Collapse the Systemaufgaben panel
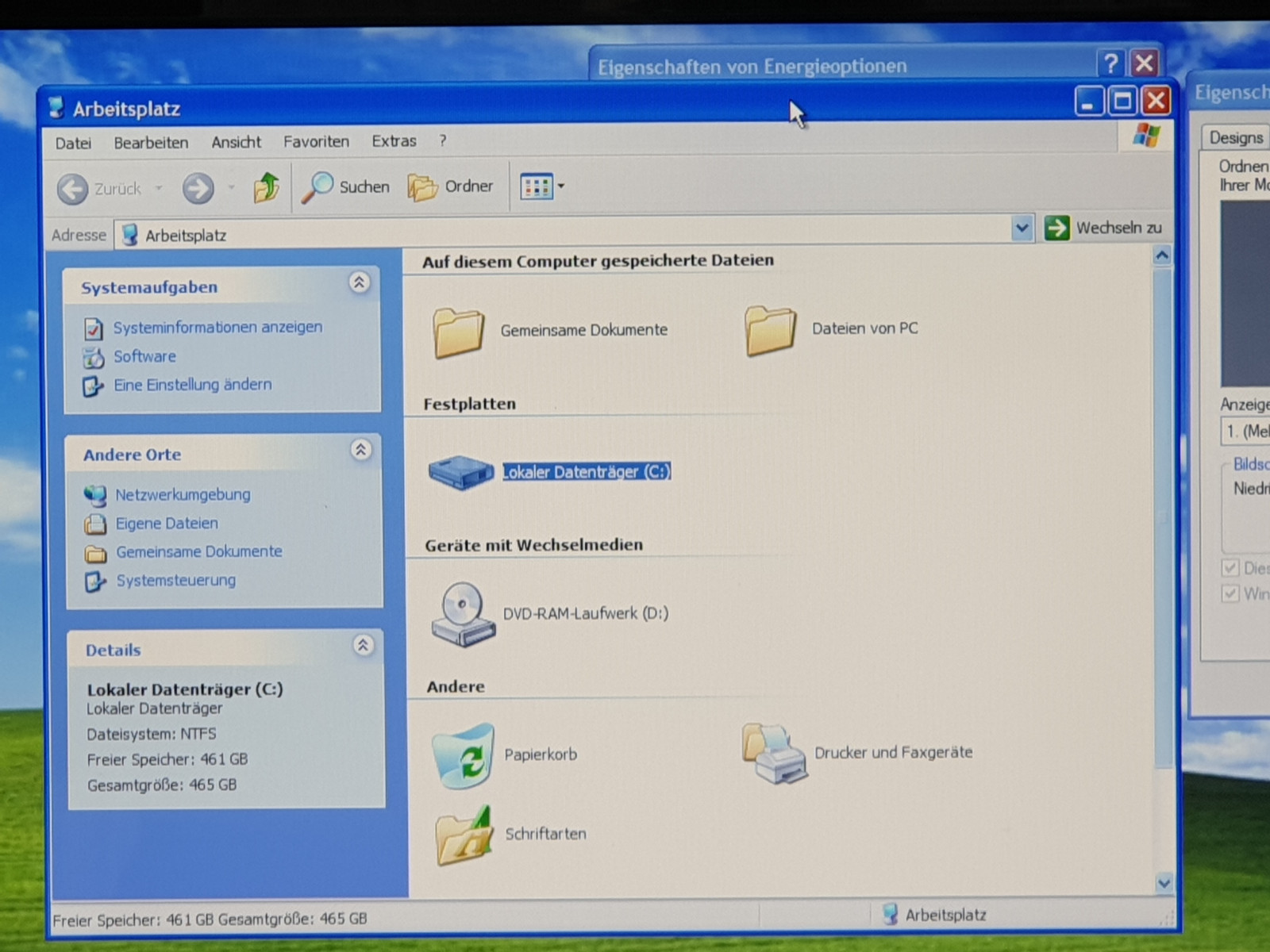The height and width of the screenshot is (952, 1270). coord(359,283)
